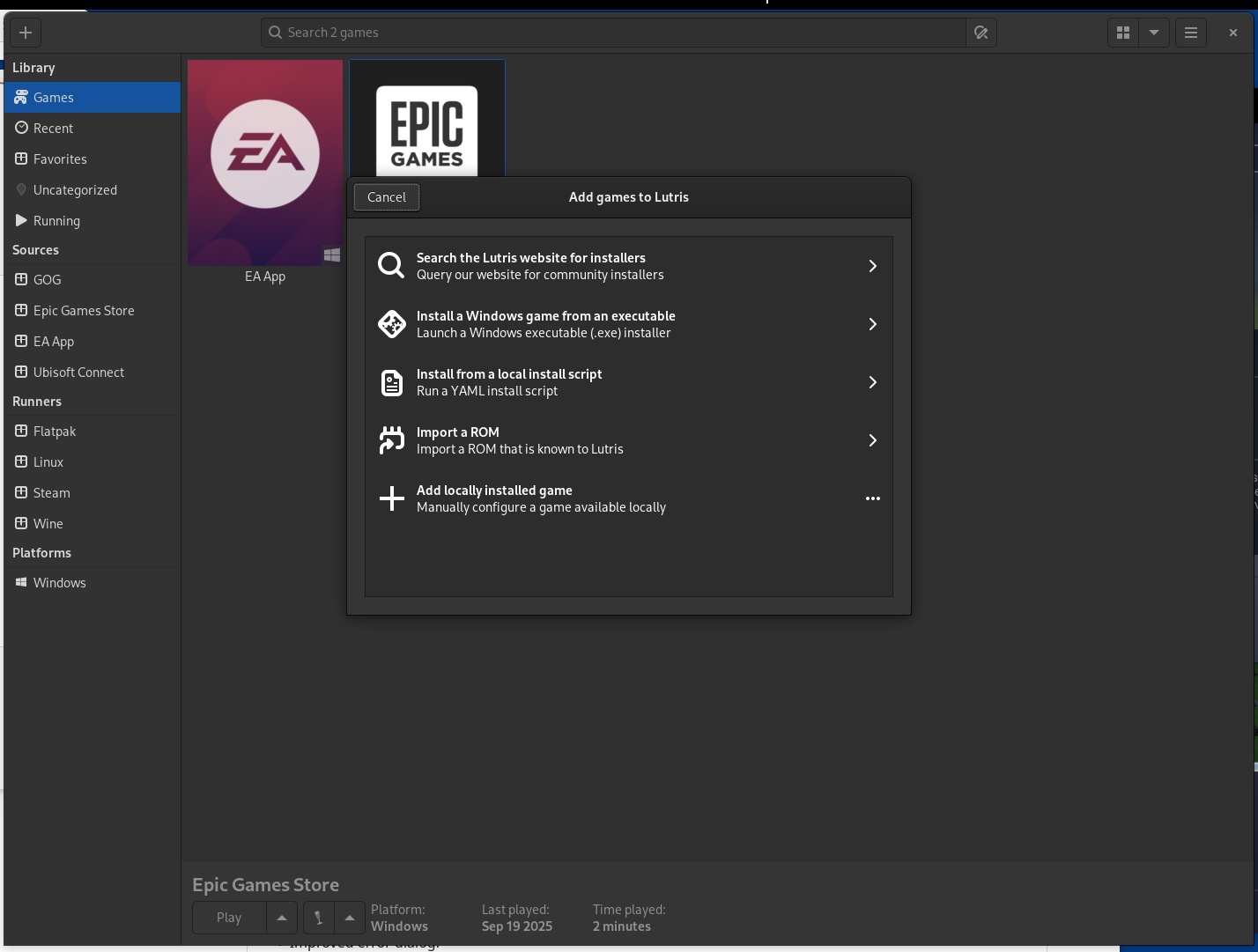The width and height of the screenshot is (1258, 952).
Task: Click the icon next to the Linux runner
Action: [x=21, y=461]
